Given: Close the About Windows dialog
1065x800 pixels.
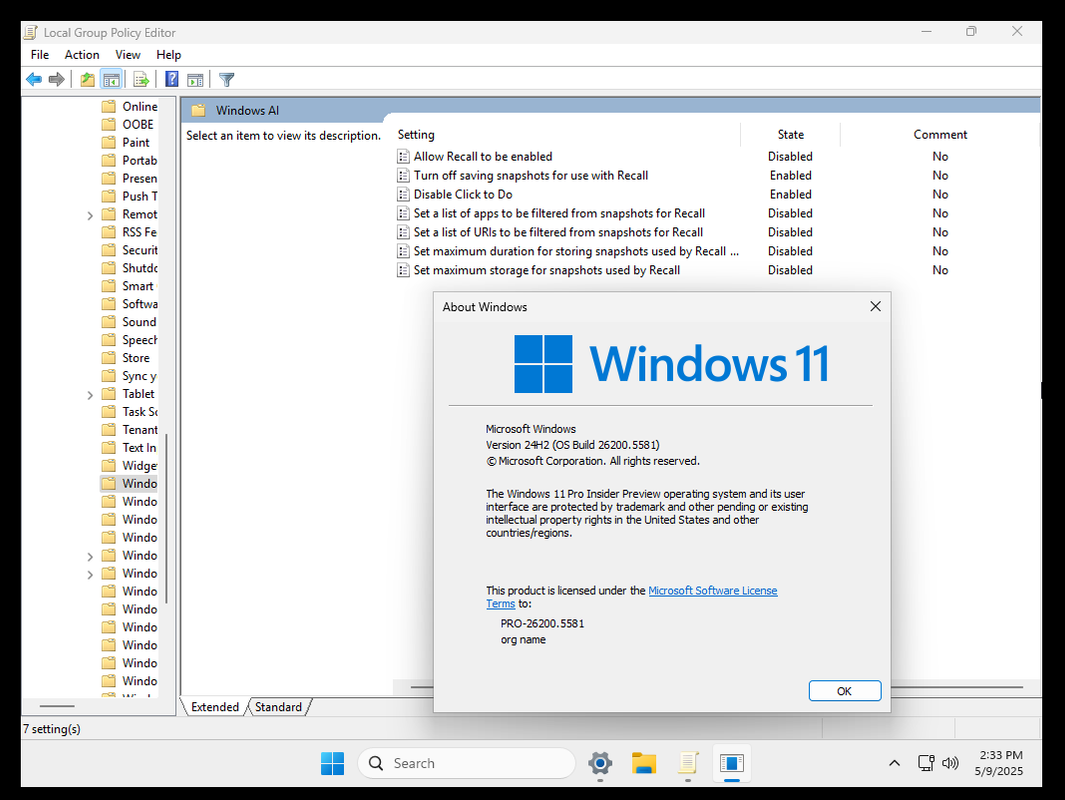Looking at the screenshot, I should click(876, 306).
